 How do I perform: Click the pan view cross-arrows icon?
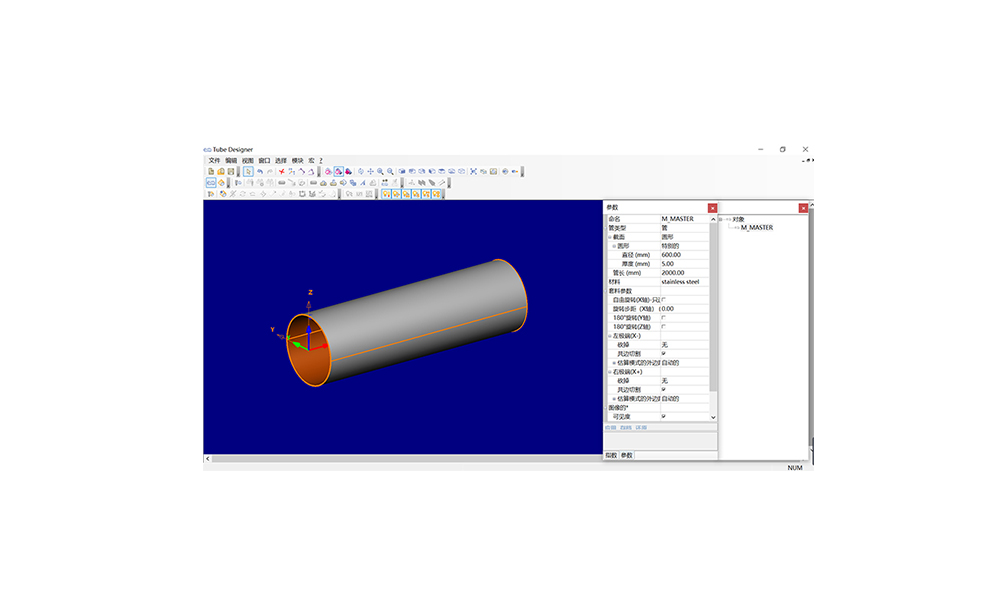coord(371,172)
